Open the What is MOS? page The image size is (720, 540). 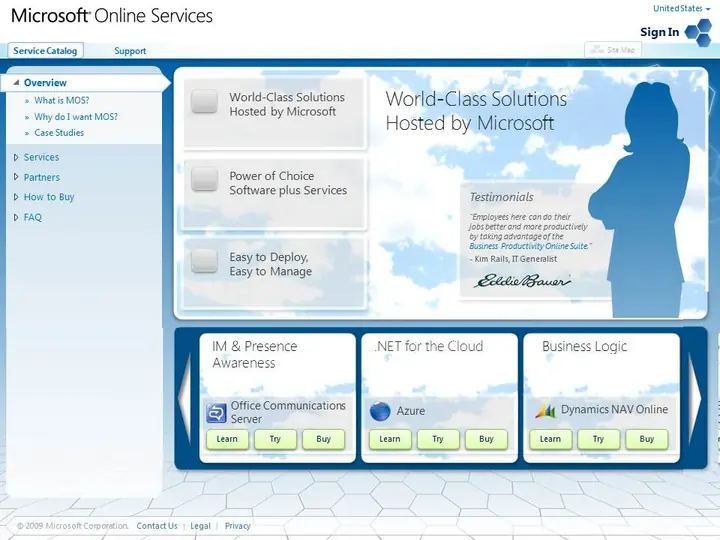(x=62, y=100)
